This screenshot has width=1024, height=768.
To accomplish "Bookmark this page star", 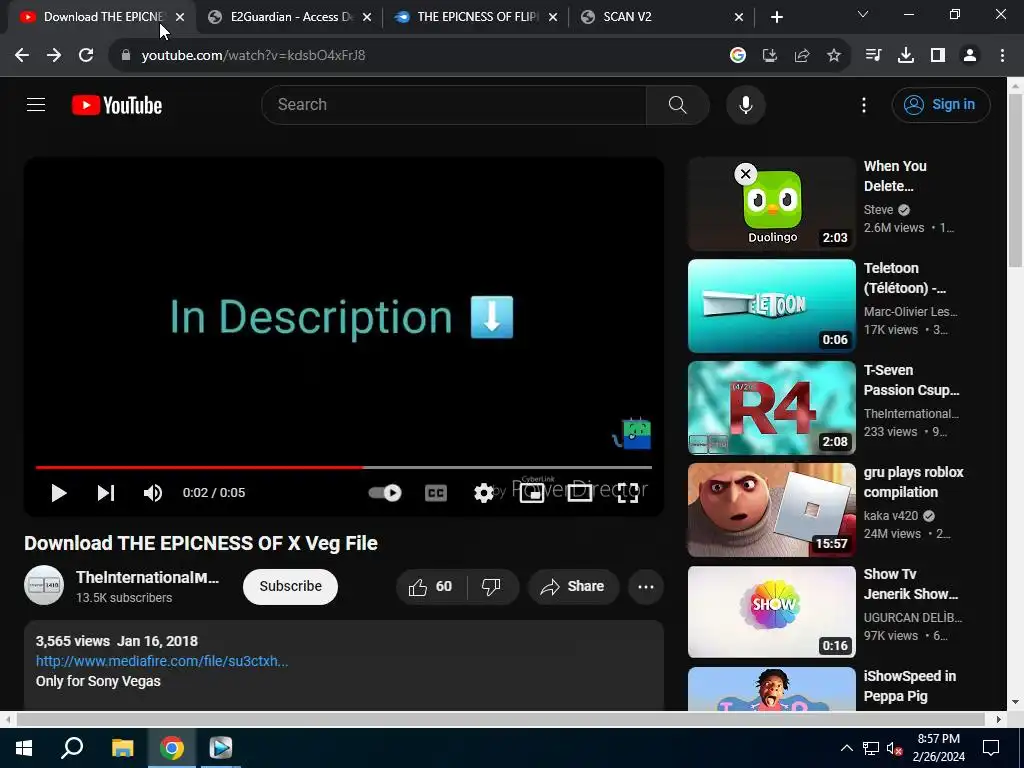I will point(834,56).
